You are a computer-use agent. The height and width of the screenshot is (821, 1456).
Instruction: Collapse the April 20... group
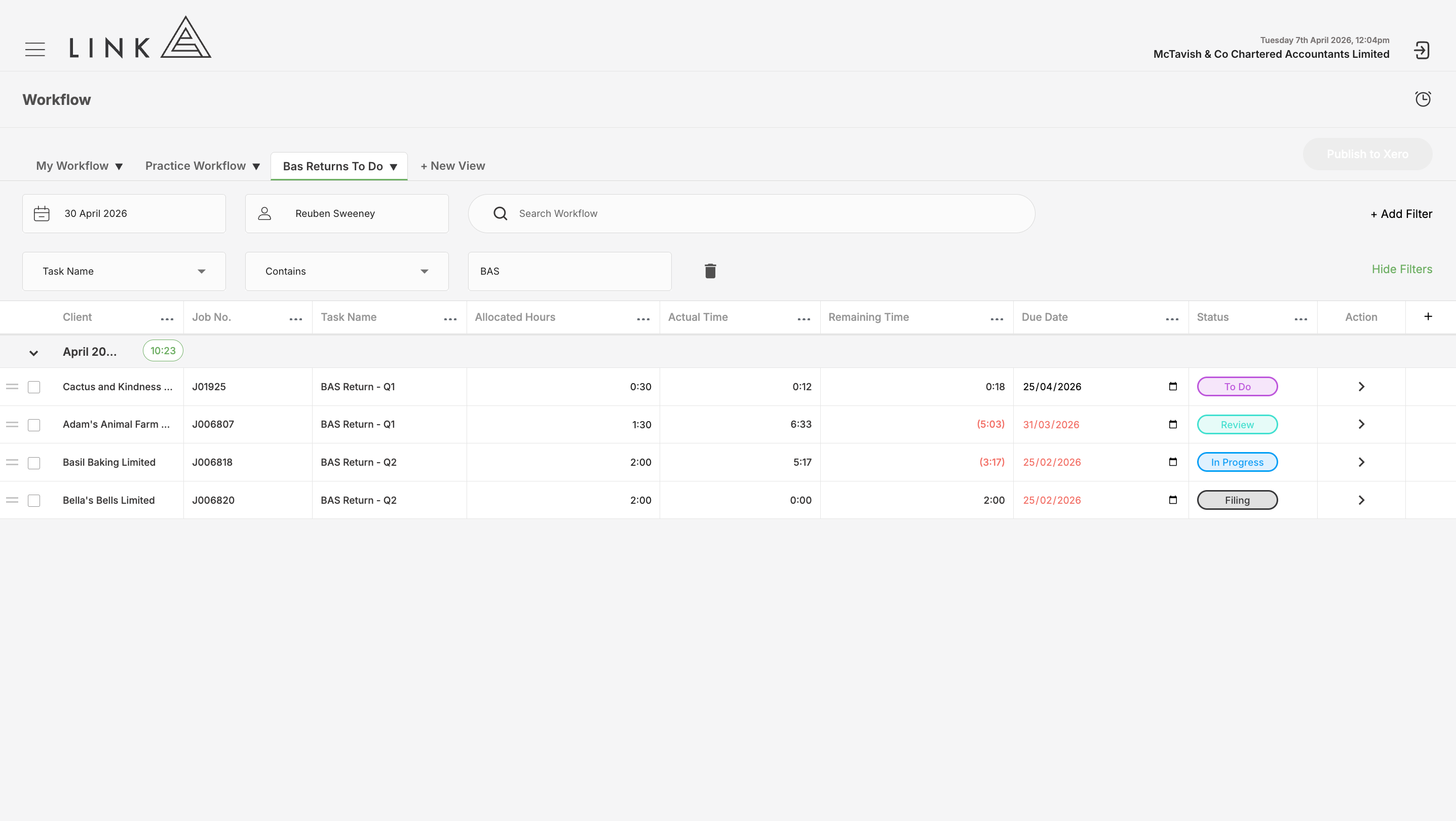pyautogui.click(x=33, y=353)
